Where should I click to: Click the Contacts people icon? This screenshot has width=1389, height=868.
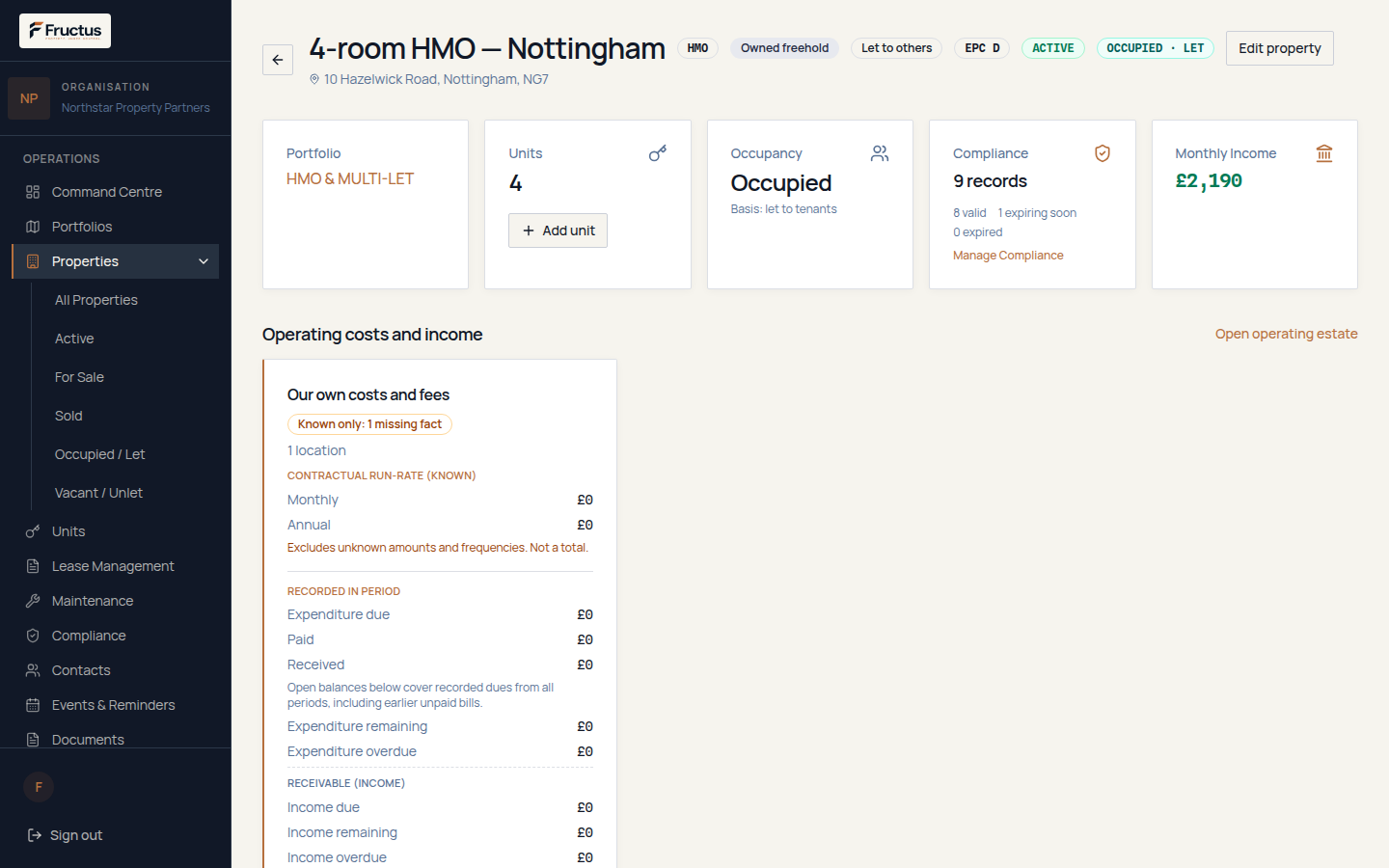coord(33,670)
